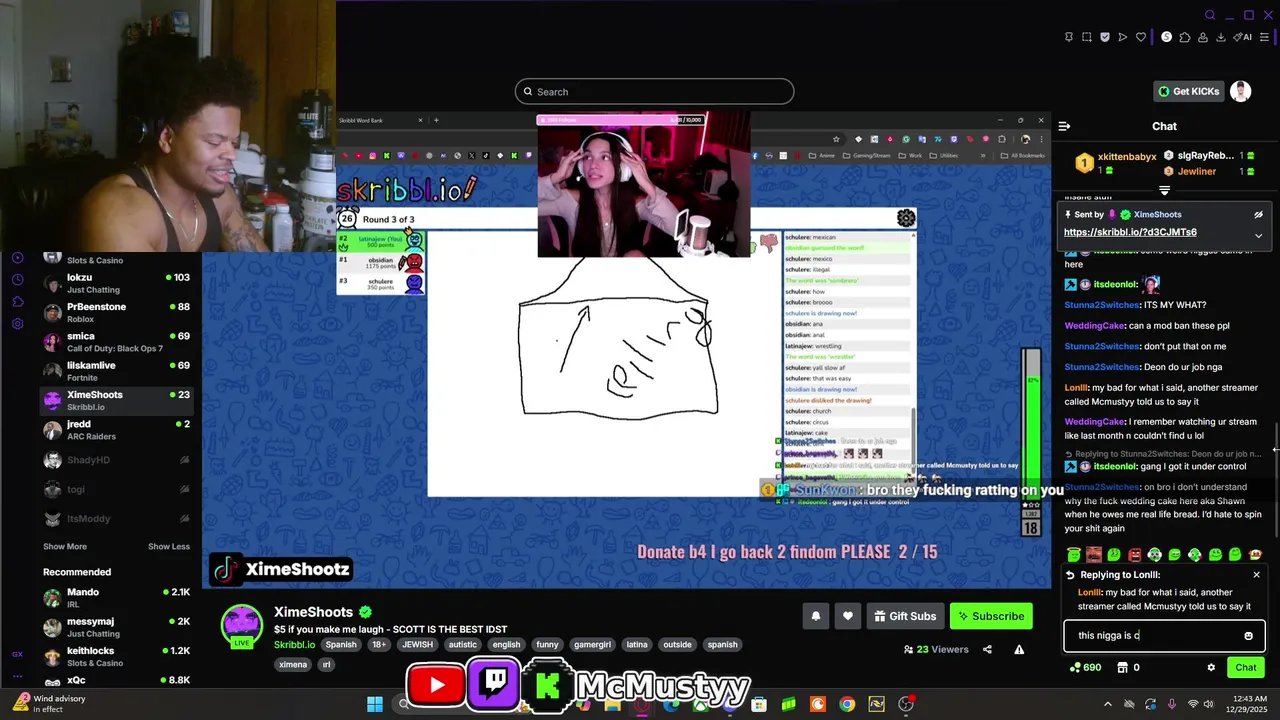Open Windows Start button
The image size is (1280, 720).
pos(375,704)
